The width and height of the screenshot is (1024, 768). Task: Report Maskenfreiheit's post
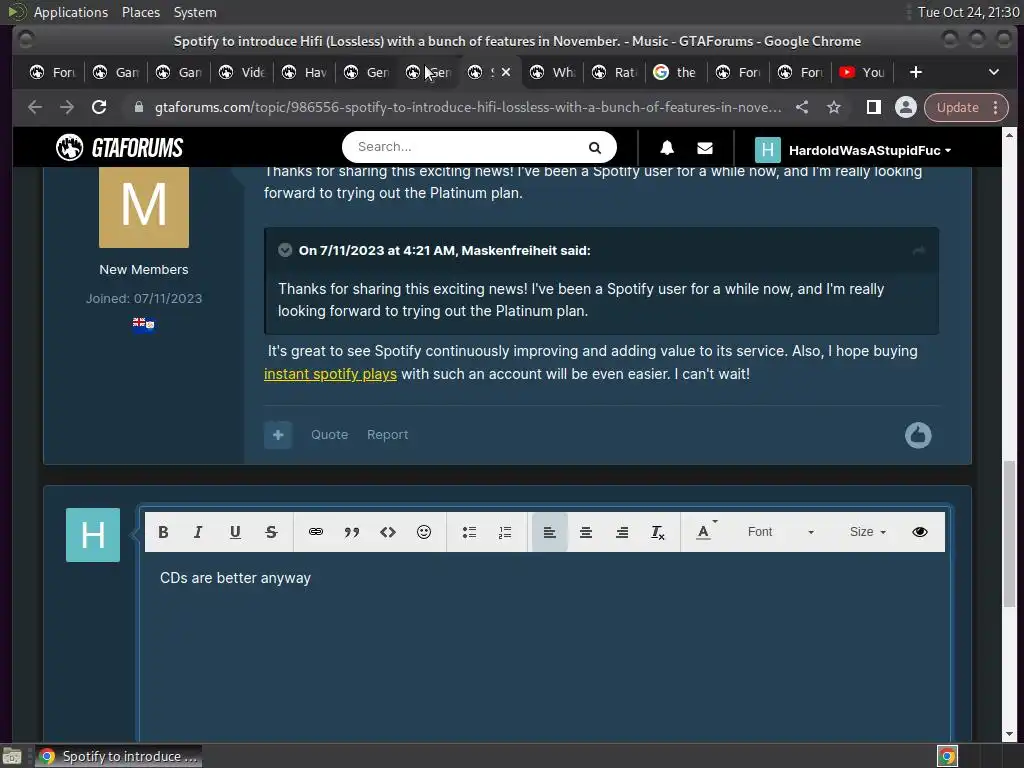tap(387, 435)
